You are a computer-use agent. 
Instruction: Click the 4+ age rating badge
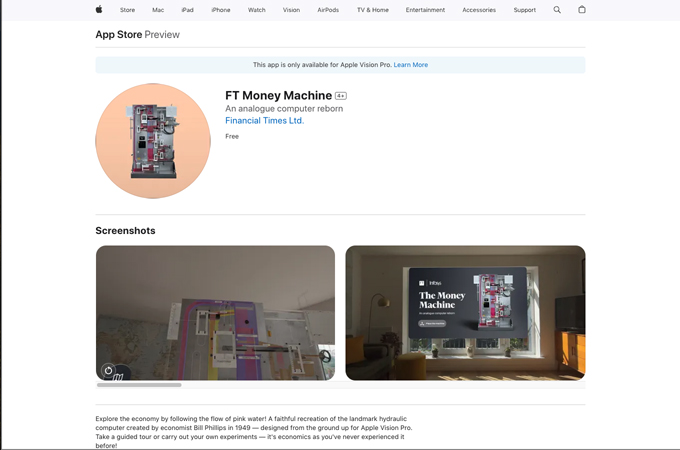pos(341,96)
